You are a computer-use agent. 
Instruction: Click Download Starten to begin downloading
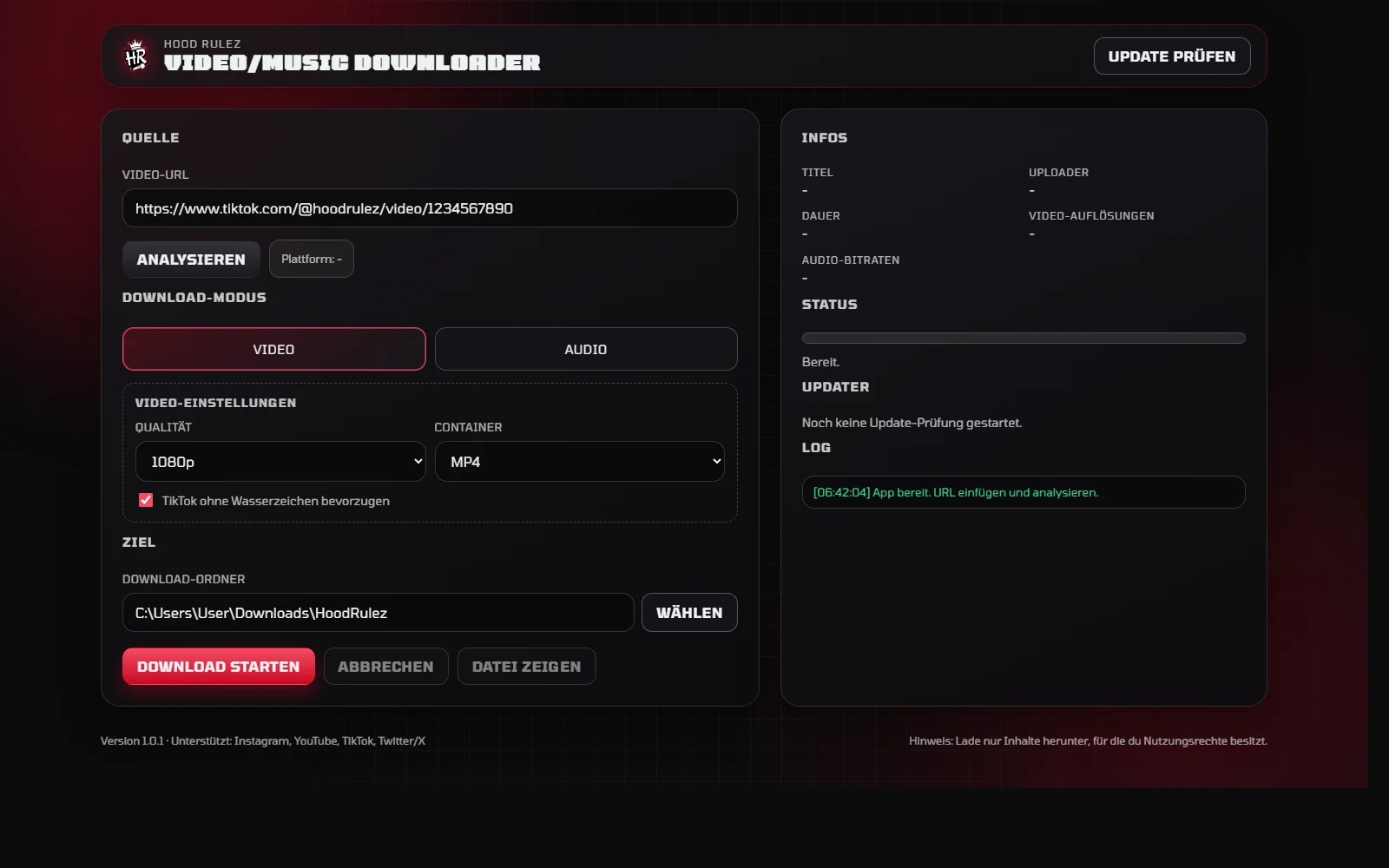(218, 666)
